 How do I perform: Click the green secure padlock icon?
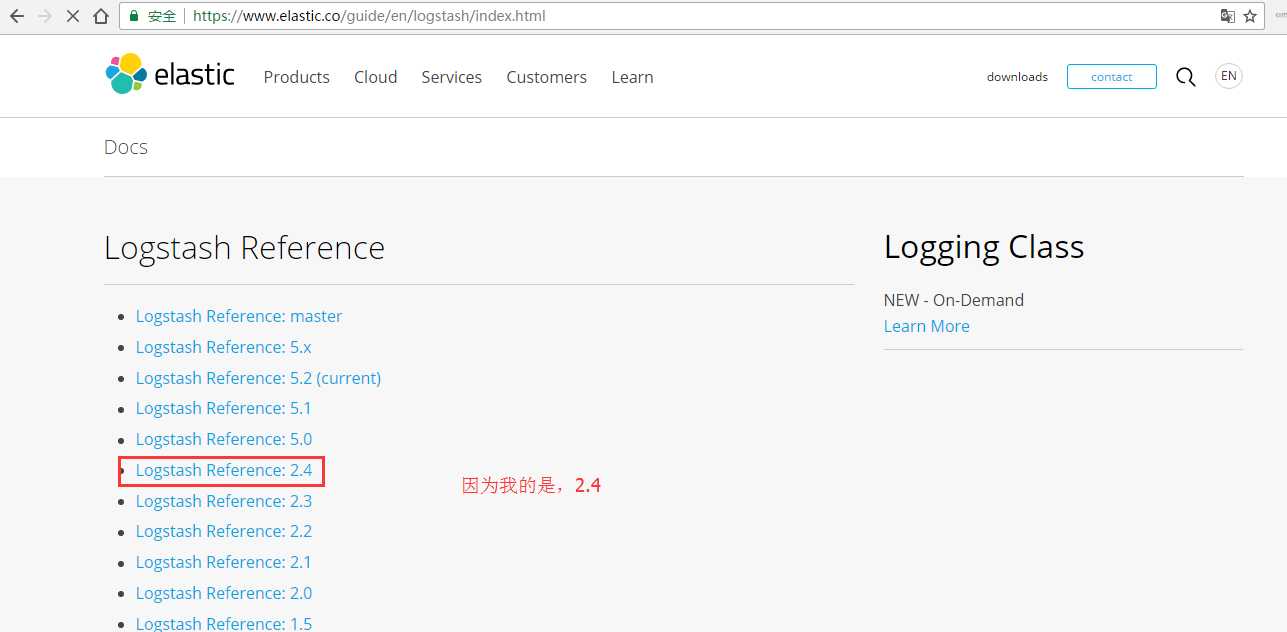[x=134, y=16]
